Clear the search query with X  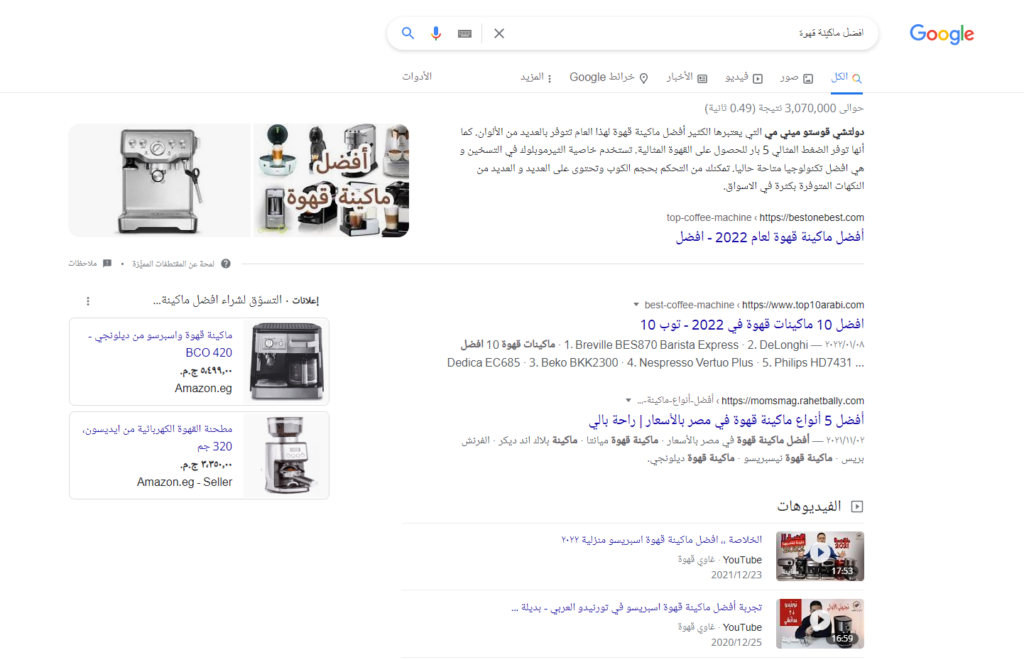[x=499, y=33]
